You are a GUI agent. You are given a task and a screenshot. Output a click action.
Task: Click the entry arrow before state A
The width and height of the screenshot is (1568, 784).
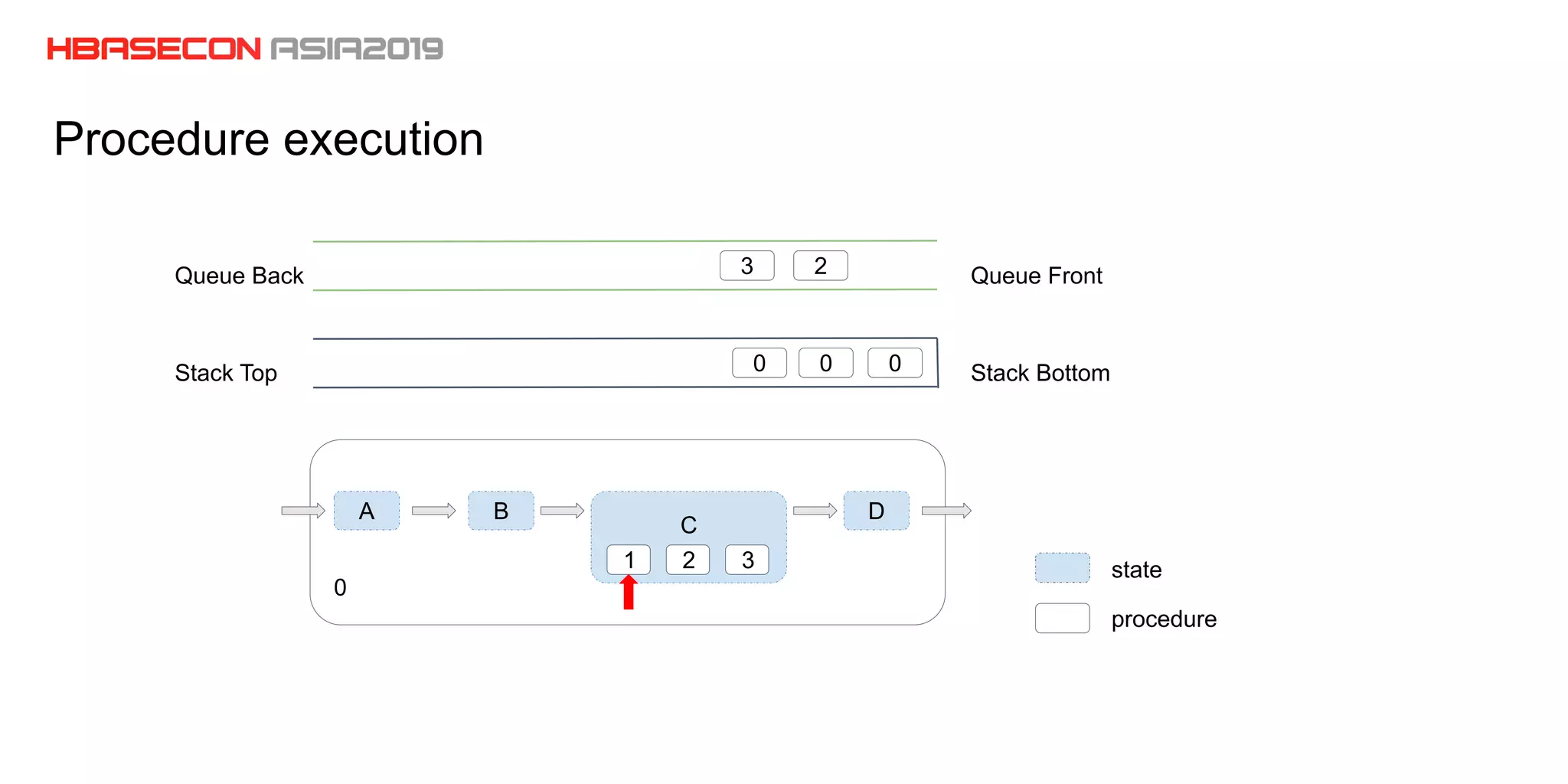point(303,511)
